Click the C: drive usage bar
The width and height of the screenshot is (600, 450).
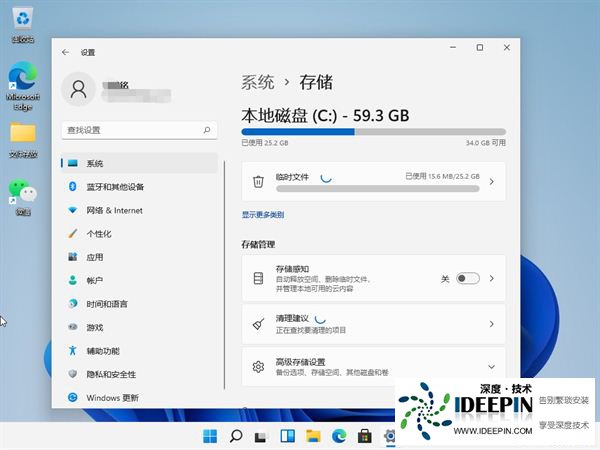click(x=373, y=132)
